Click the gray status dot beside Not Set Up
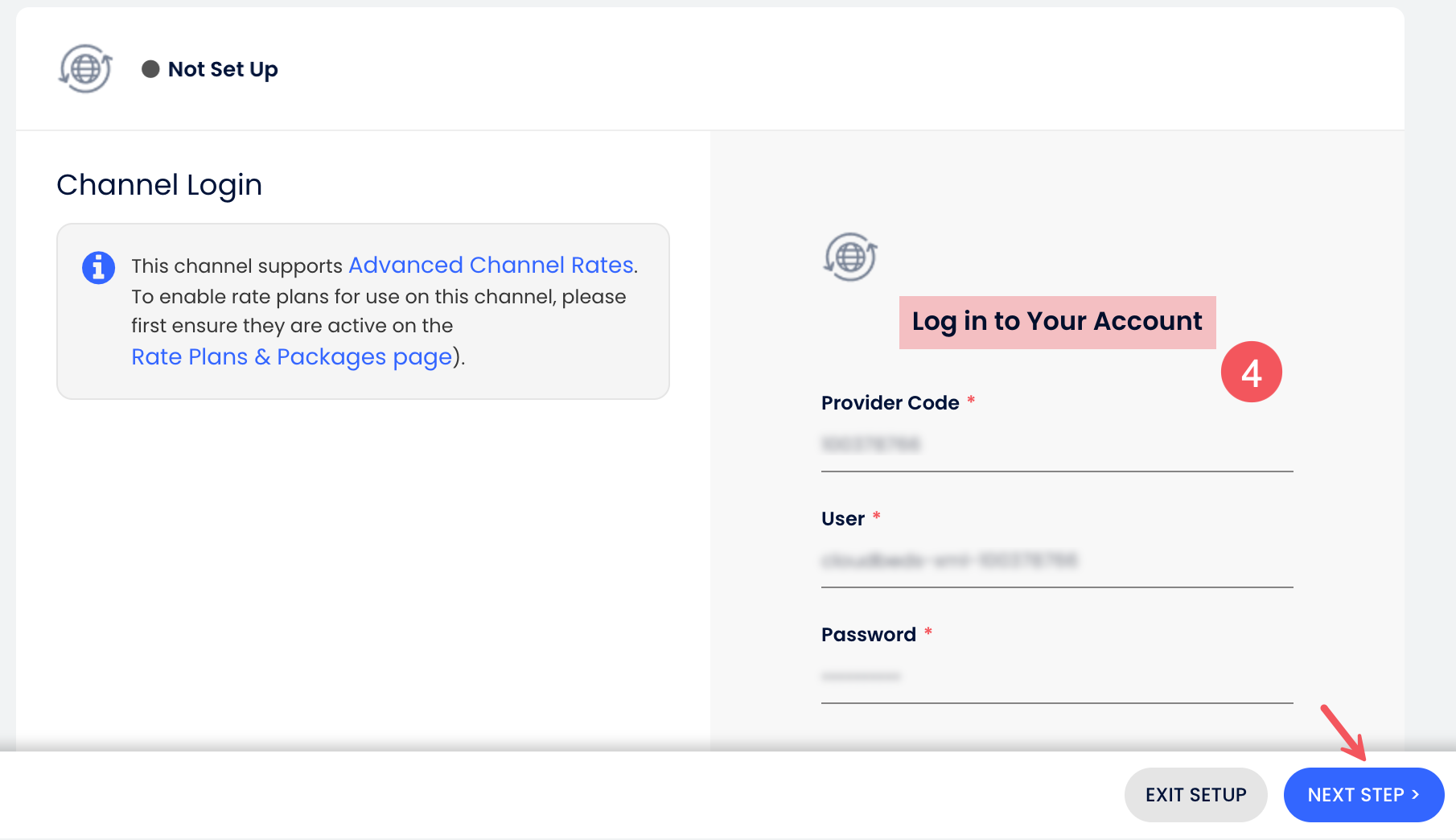Image resolution: width=1456 pixels, height=840 pixels. (150, 69)
